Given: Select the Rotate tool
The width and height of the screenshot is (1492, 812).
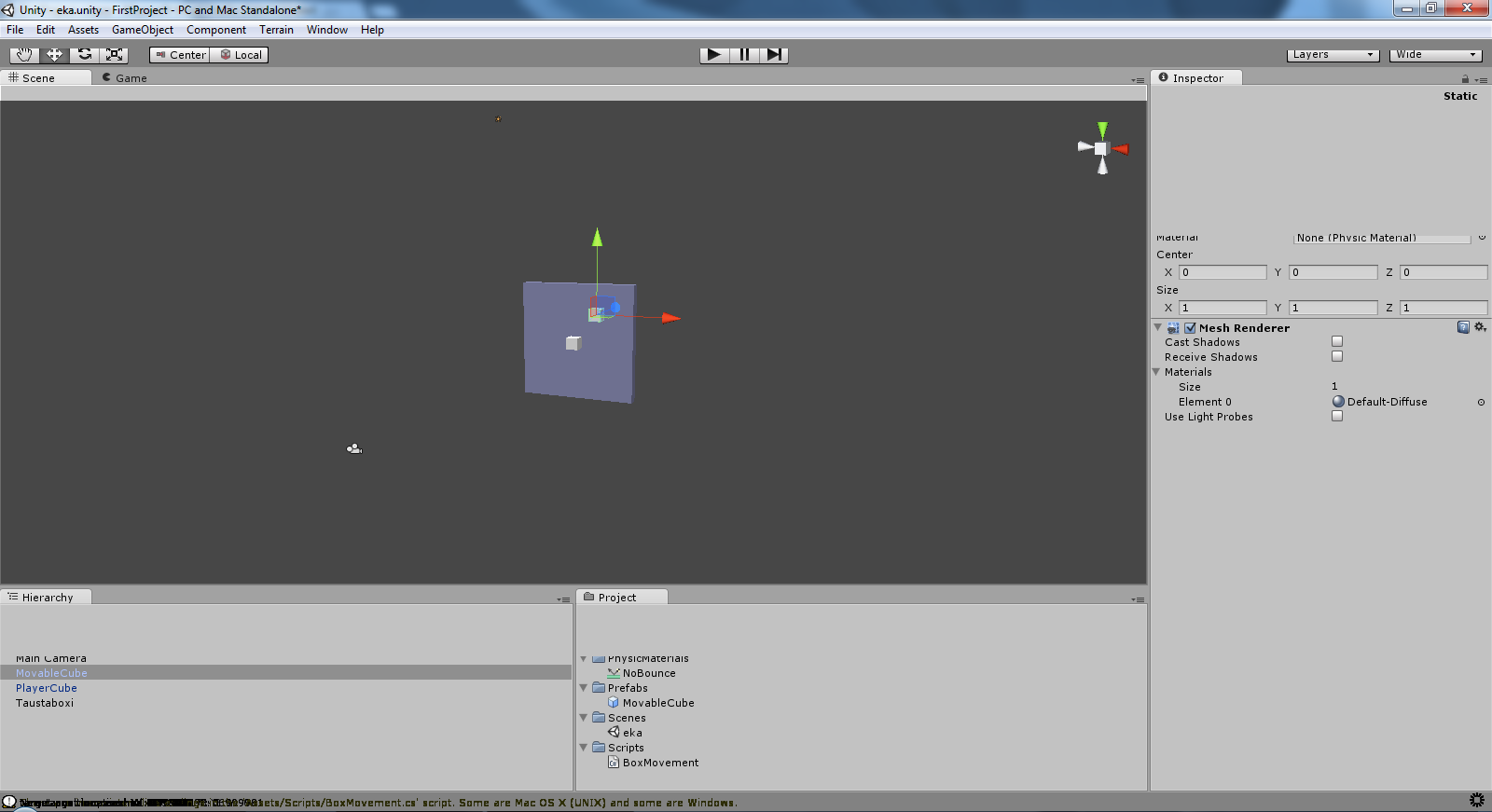Looking at the screenshot, I should click(x=85, y=55).
